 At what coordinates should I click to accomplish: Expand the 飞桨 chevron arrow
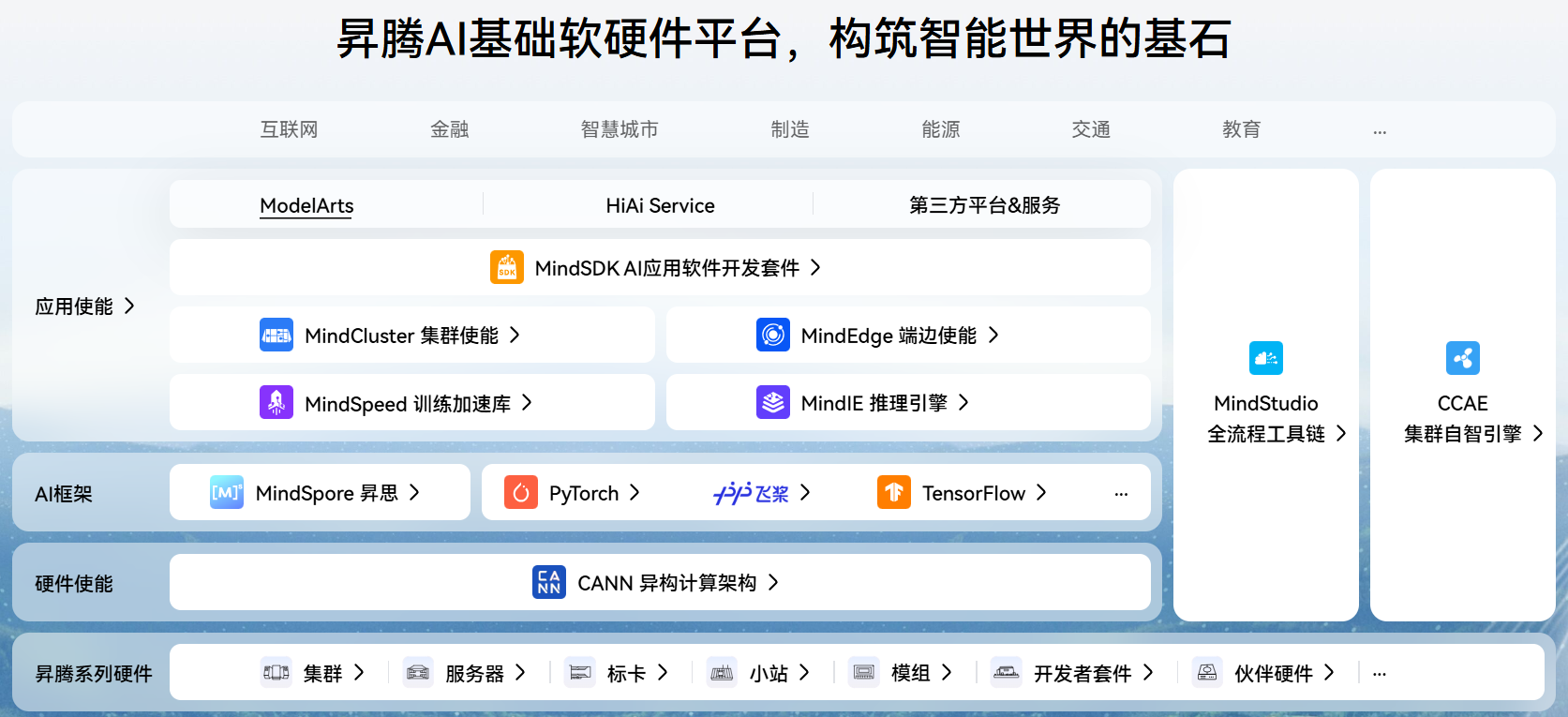(805, 492)
